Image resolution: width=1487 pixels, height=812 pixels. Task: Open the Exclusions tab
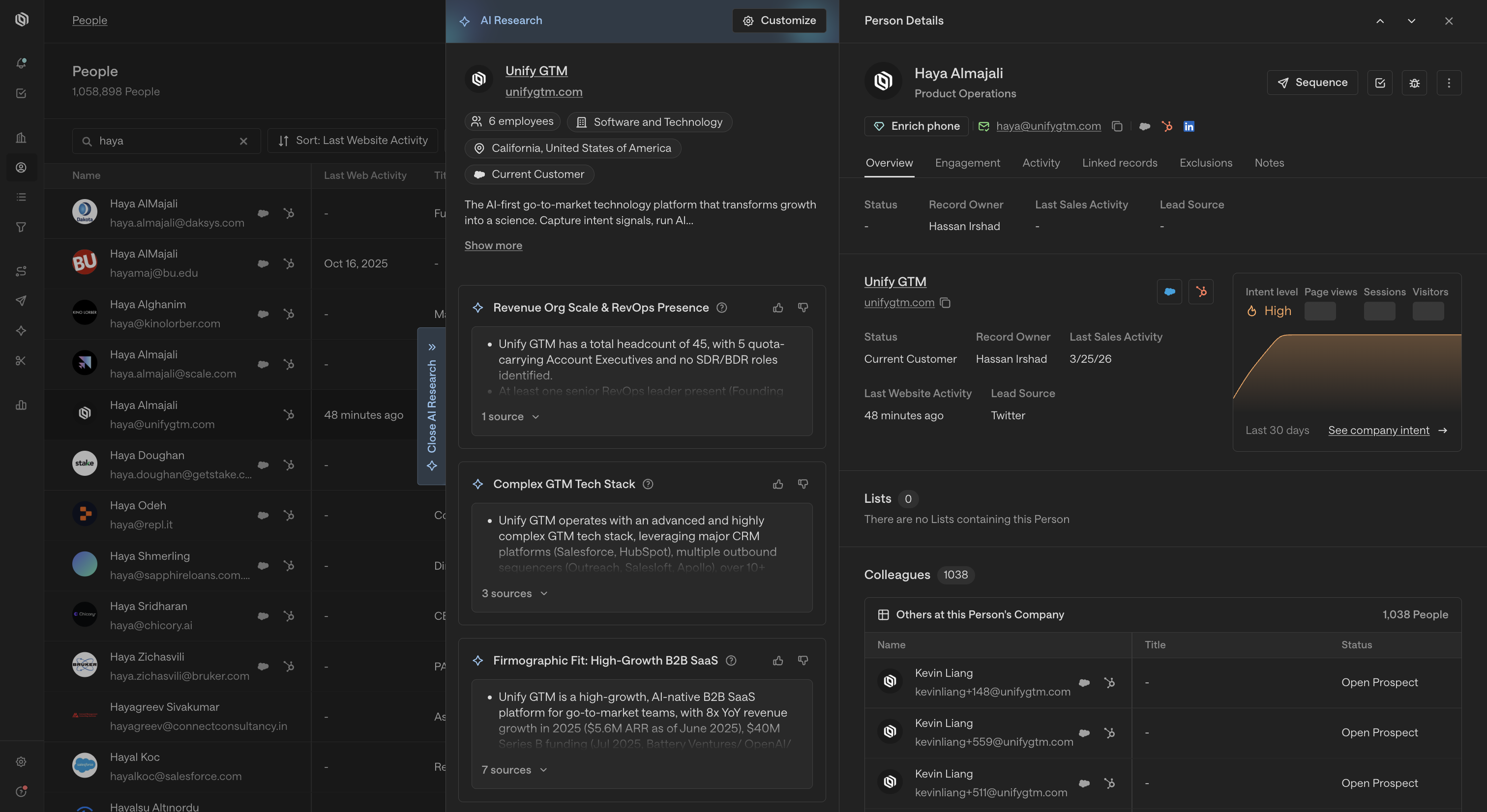(1206, 163)
